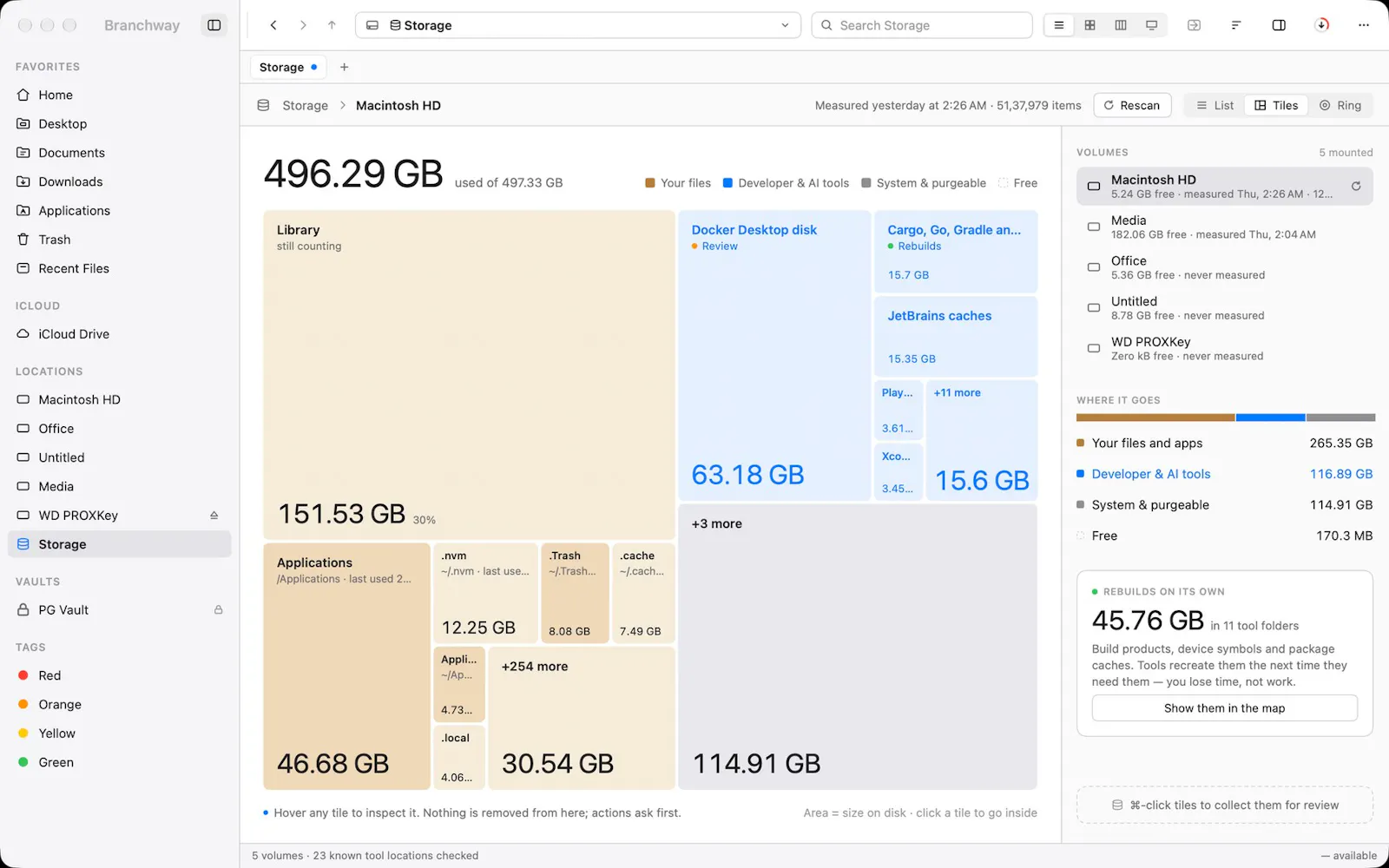Select the Media volume in Volumes list
The width and height of the screenshot is (1389, 868).
pos(1224,227)
